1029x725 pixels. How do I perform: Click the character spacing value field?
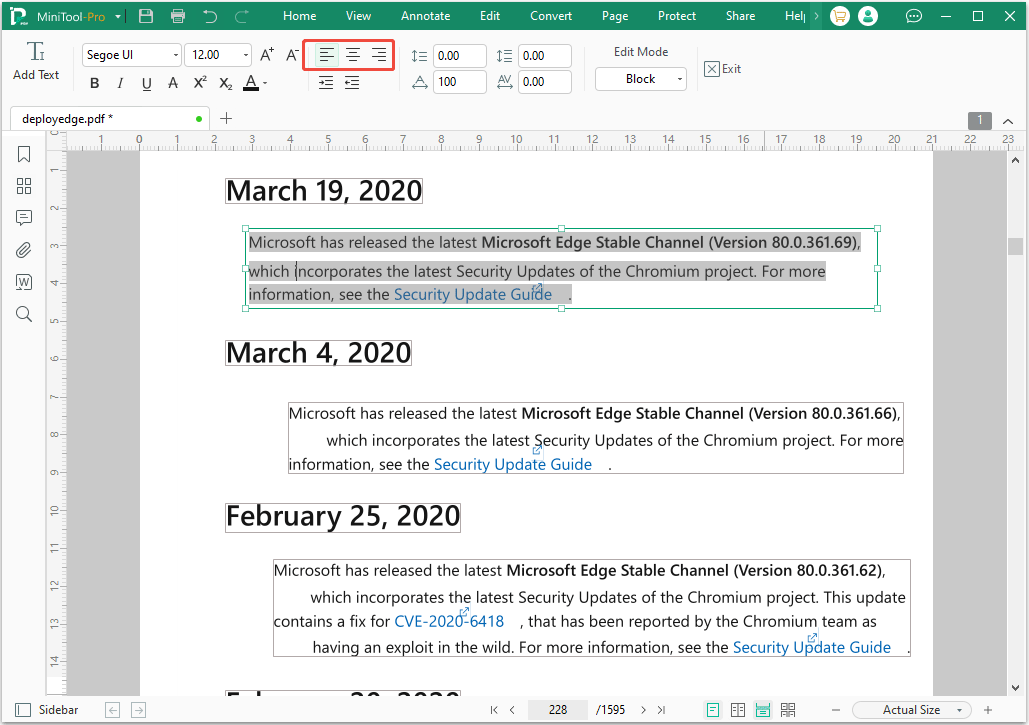click(545, 82)
